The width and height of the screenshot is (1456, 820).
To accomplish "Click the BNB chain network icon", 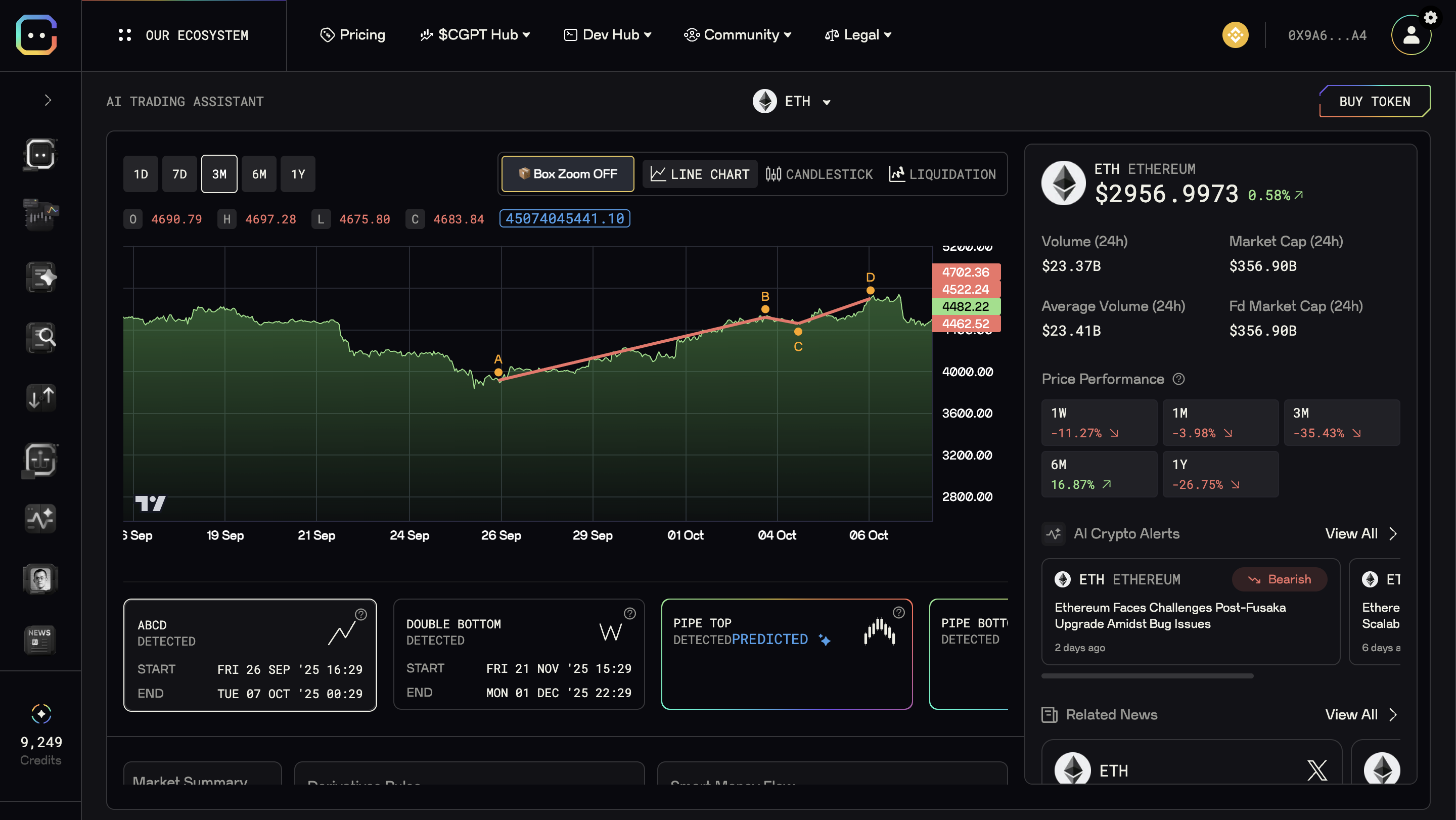I will pos(1235,35).
